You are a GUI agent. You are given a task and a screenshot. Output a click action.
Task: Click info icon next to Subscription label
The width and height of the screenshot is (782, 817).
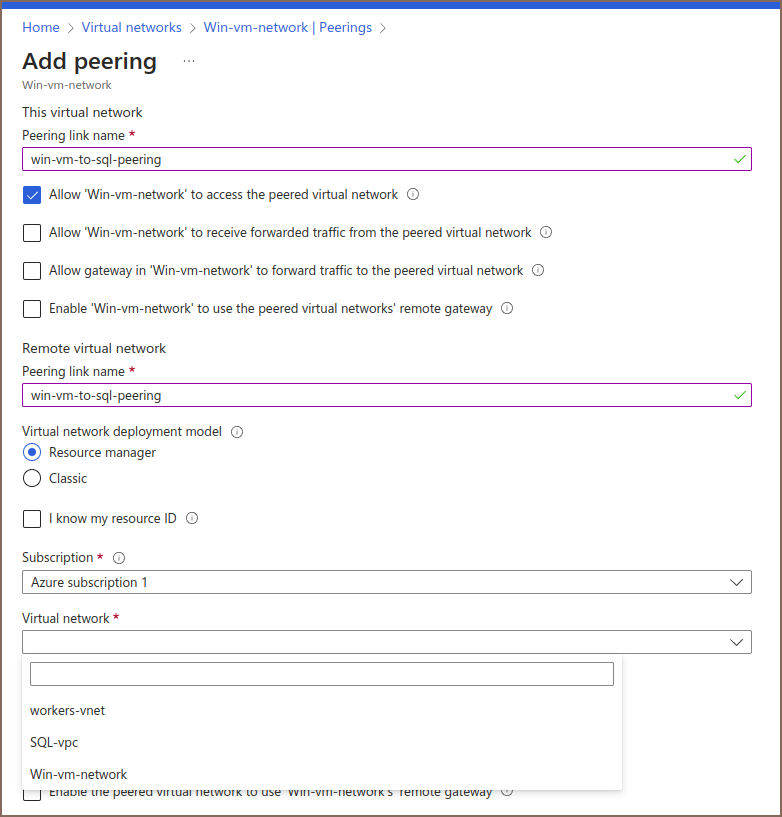pyautogui.click(x=119, y=558)
